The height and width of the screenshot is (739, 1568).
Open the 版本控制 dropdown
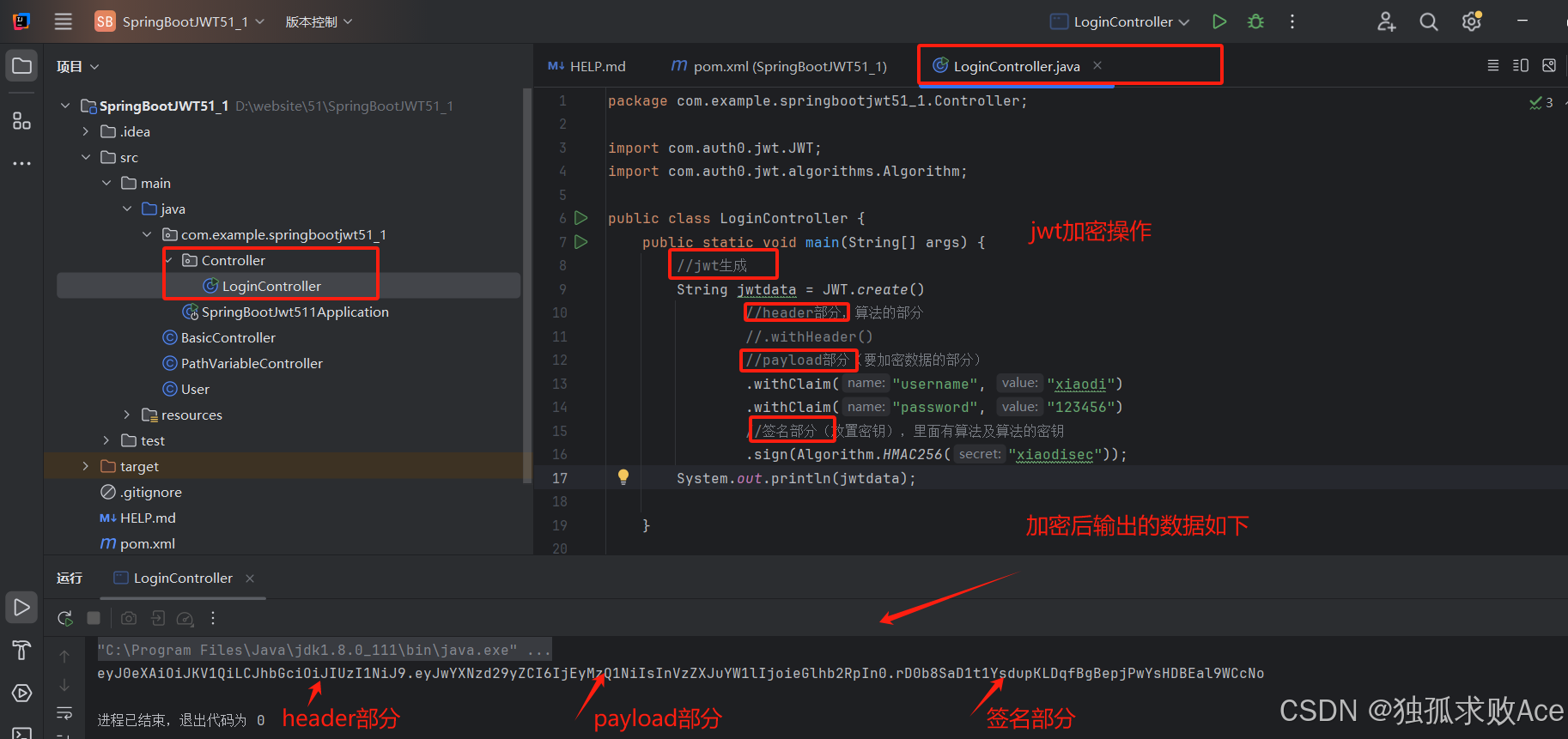click(319, 21)
